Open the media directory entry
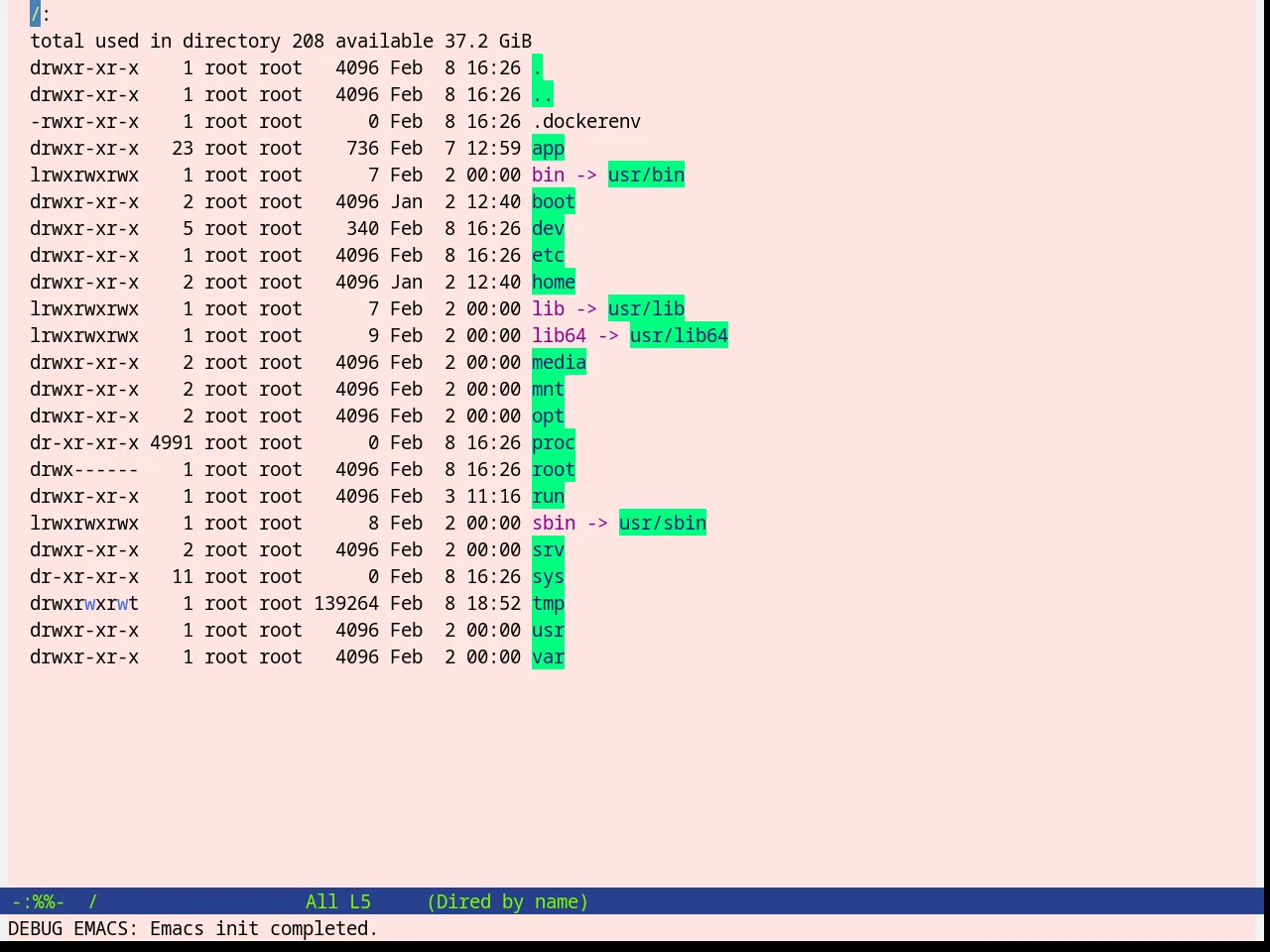The image size is (1270, 952). (559, 363)
